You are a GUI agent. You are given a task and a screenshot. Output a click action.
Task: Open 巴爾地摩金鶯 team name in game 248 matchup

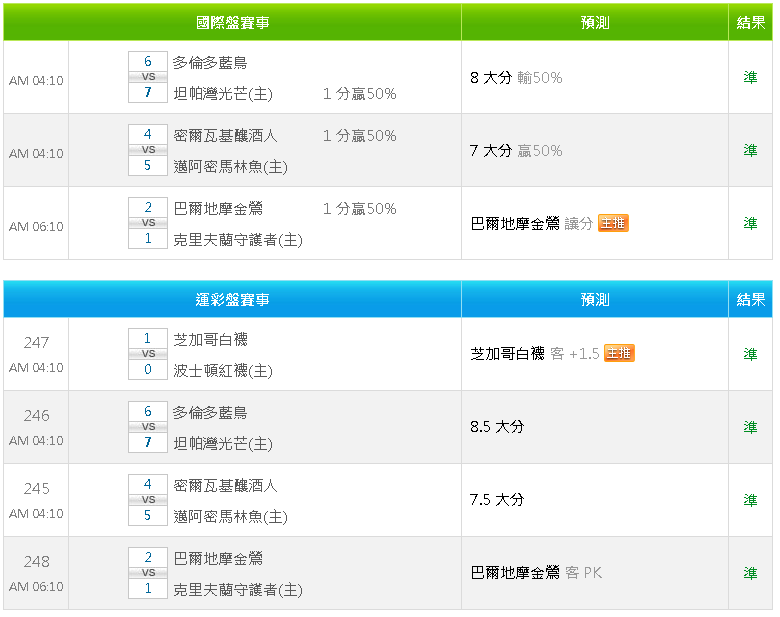[x=218, y=558]
